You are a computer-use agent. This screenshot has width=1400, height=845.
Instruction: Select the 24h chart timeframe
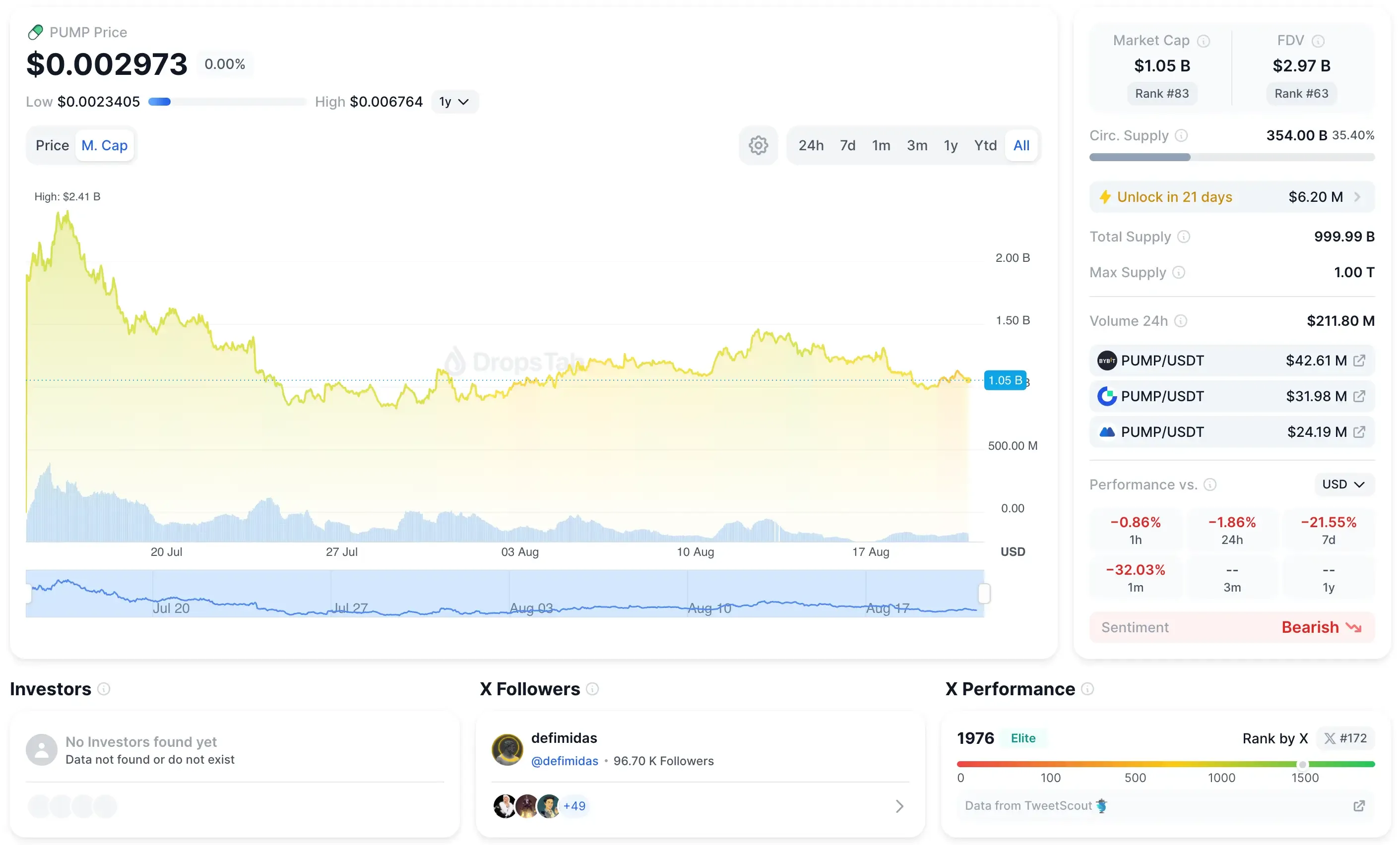coord(810,145)
